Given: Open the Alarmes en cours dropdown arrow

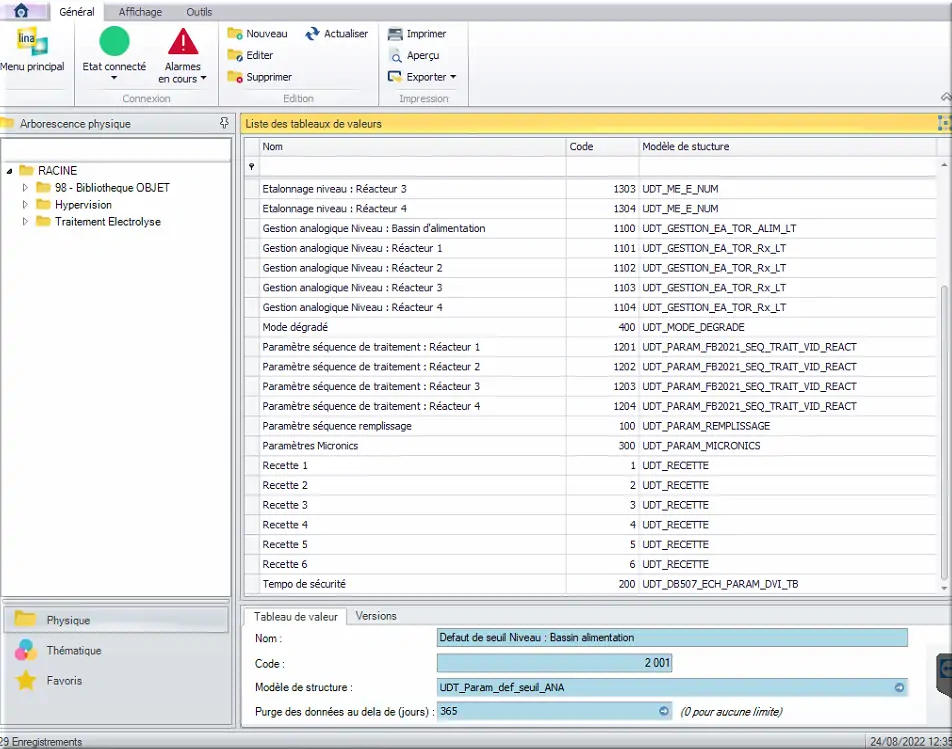Looking at the screenshot, I should tap(203, 78).
